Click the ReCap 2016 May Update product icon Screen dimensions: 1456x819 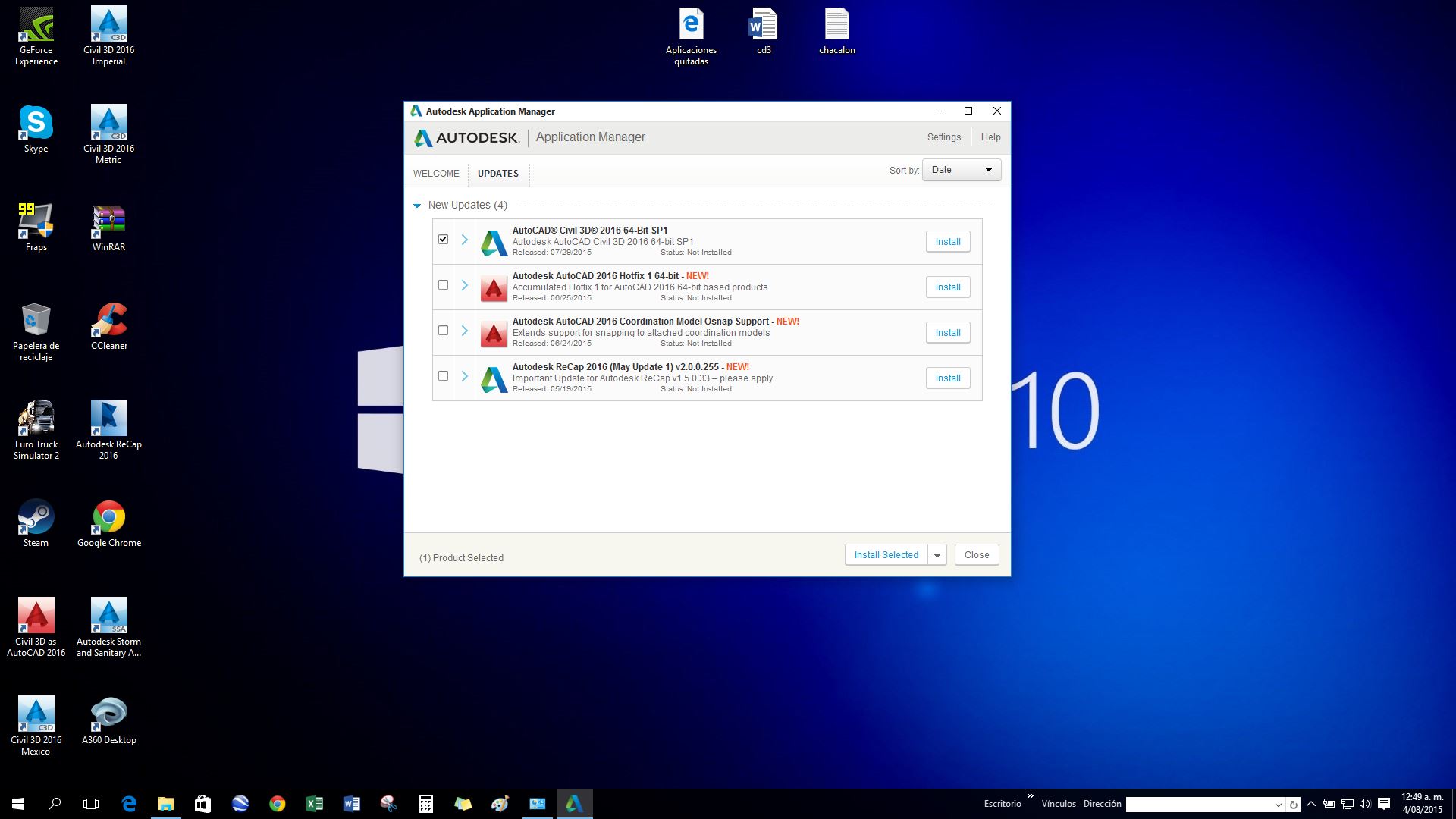[494, 378]
